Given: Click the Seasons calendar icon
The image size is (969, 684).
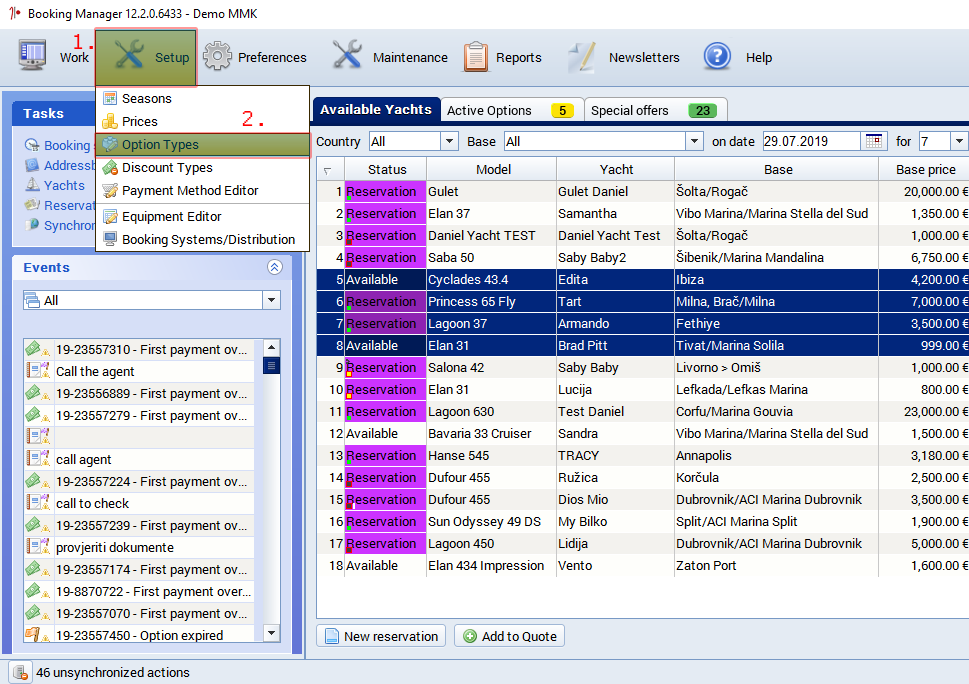Looking at the screenshot, I should tap(110, 98).
